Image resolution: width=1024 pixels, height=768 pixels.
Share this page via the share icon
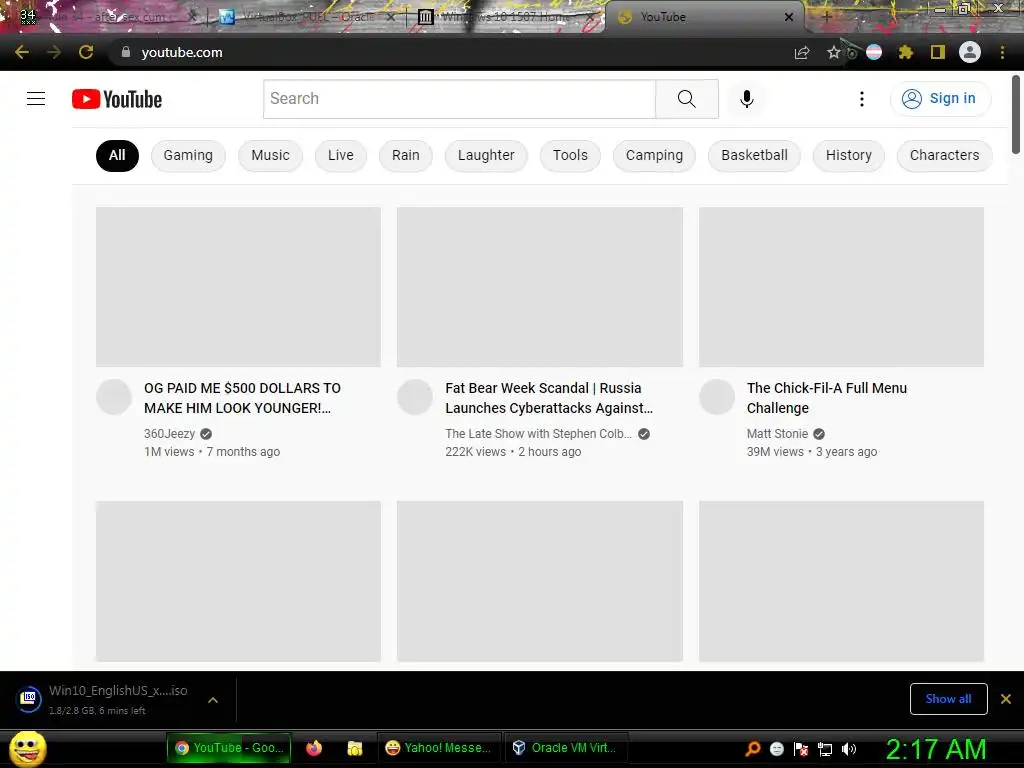[x=802, y=53]
